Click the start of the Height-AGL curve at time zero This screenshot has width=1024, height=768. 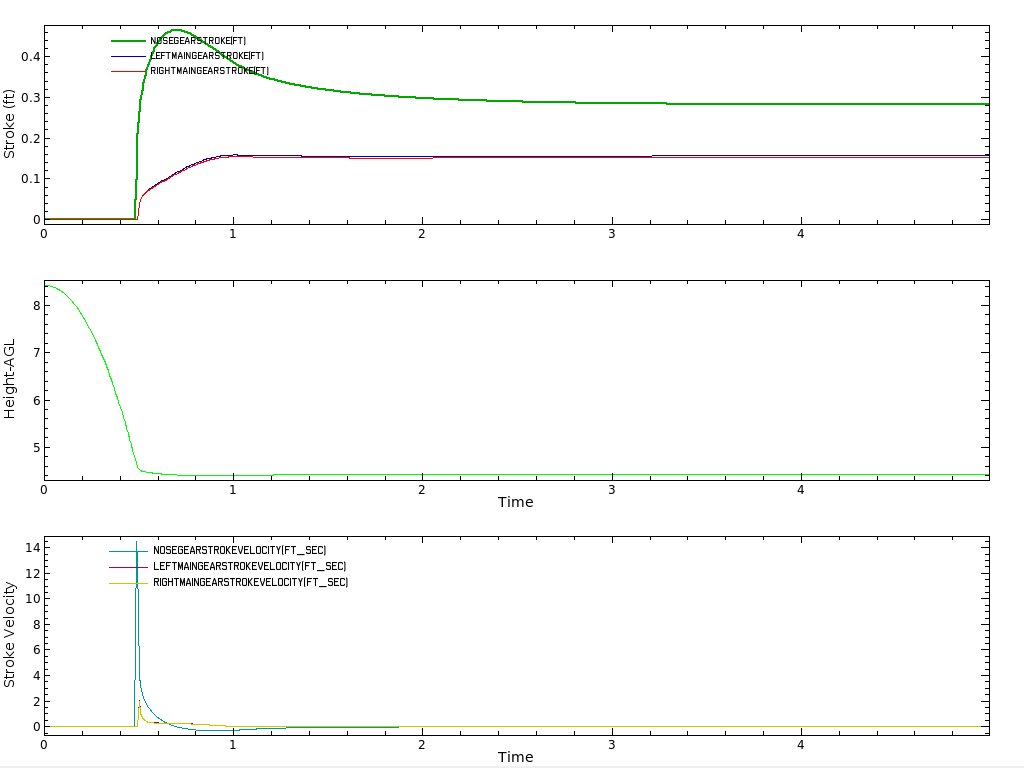(46, 286)
